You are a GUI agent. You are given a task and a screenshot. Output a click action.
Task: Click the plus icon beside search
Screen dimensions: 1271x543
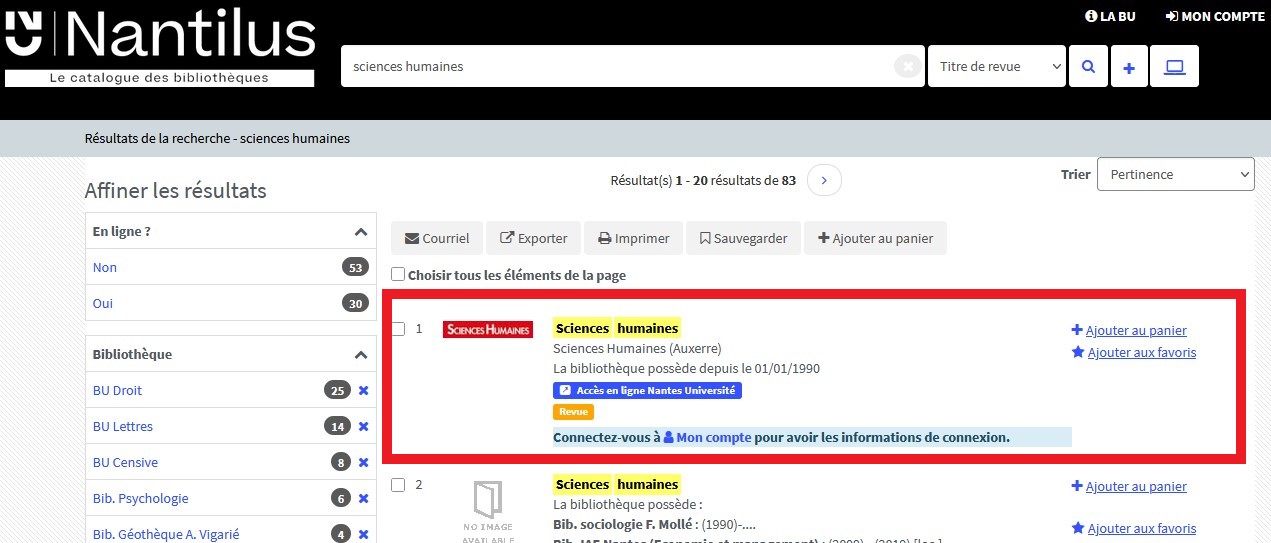point(1129,67)
